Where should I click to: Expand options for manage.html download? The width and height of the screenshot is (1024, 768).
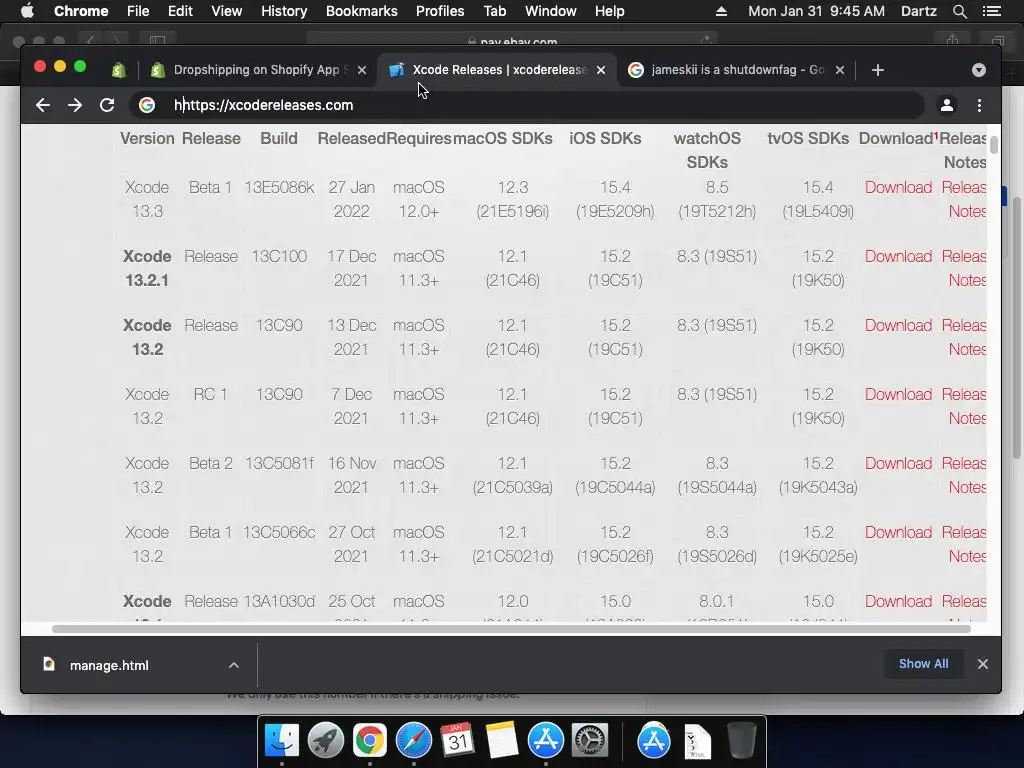(x=234, y=665)
